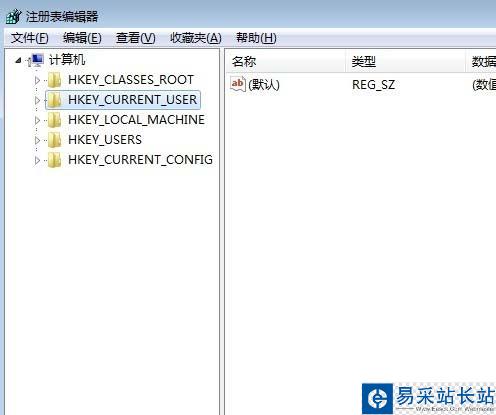The image size is (496, 415).
Task: Expand the HKEY_LOCAL_MACHINE key
Action: click(x=37, y=120)
